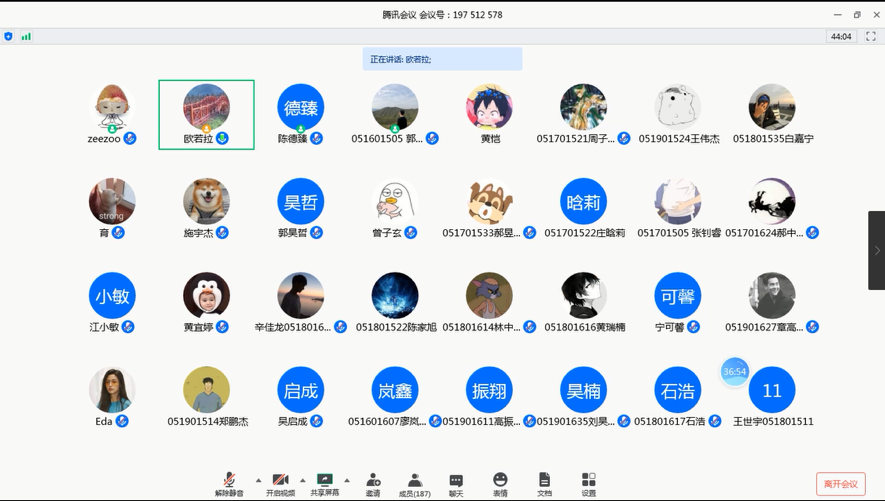Expand audio options arrow beside 解除静音
The height and width of the screenshot is (501, 885).
click(x=258, y=480)
